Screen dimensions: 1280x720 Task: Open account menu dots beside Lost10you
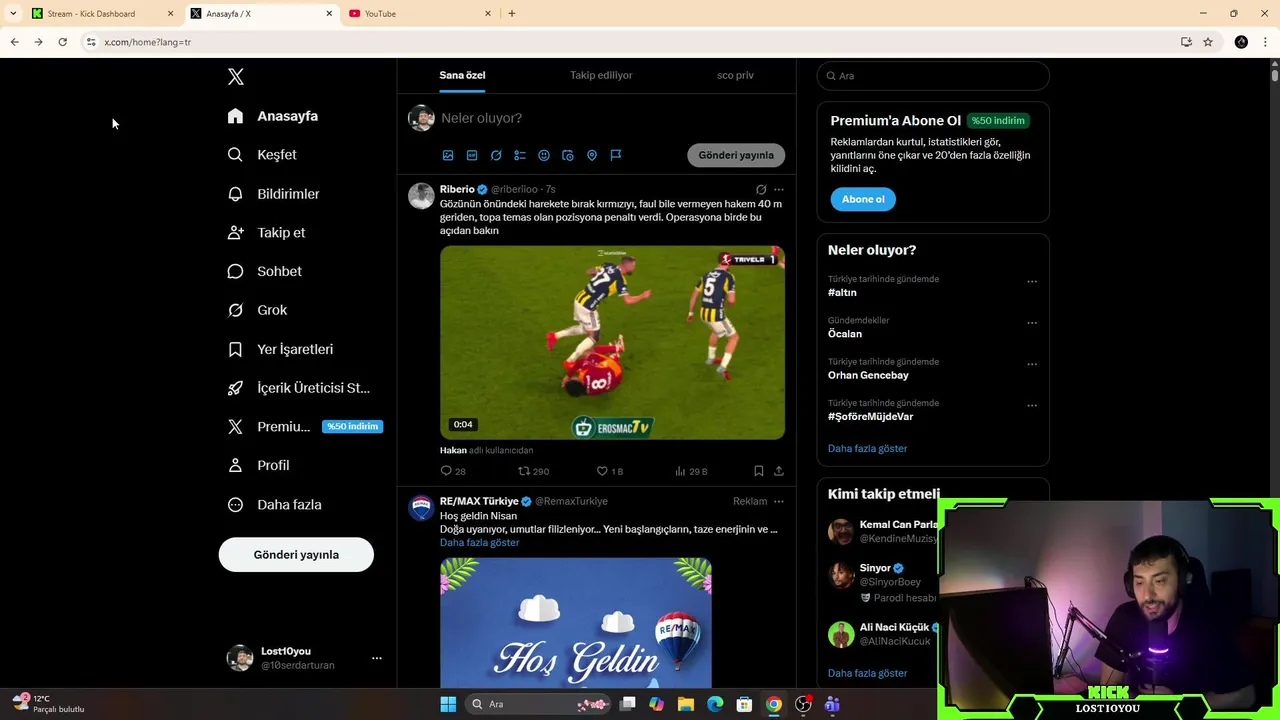[377, 658]
